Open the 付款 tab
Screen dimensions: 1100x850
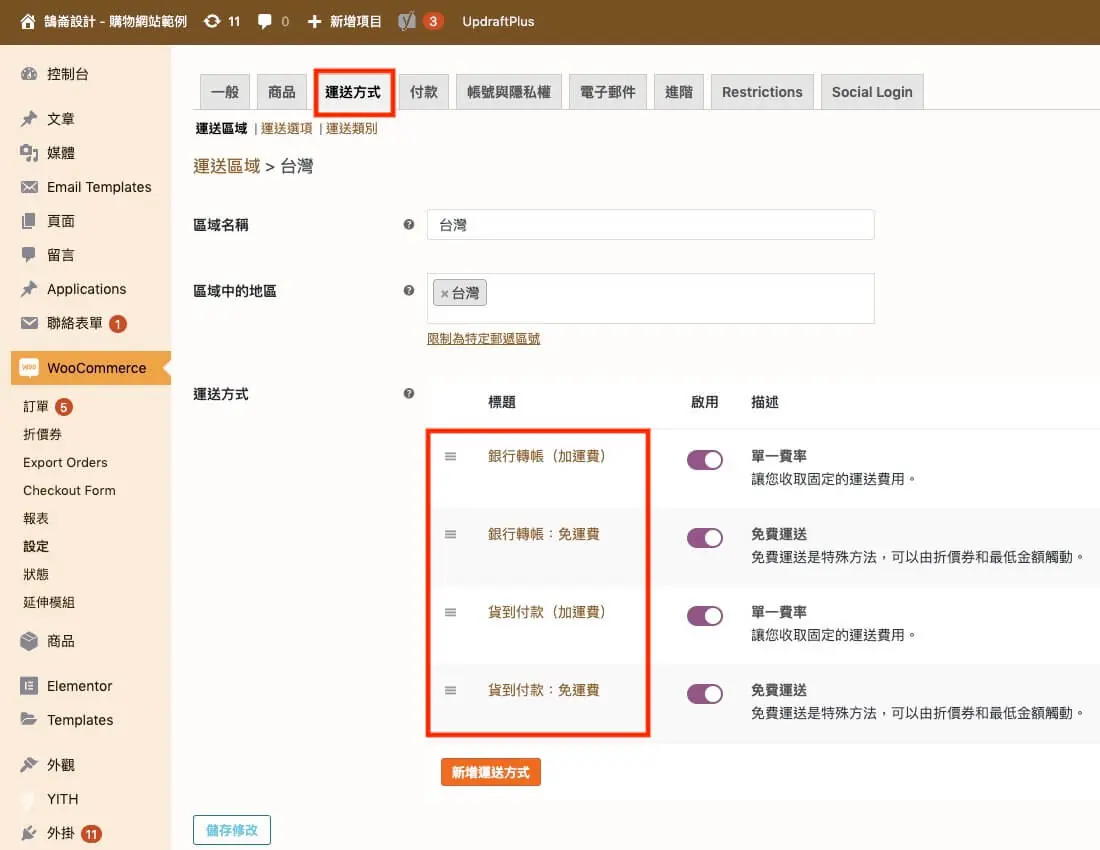click(x=424, y=92)
